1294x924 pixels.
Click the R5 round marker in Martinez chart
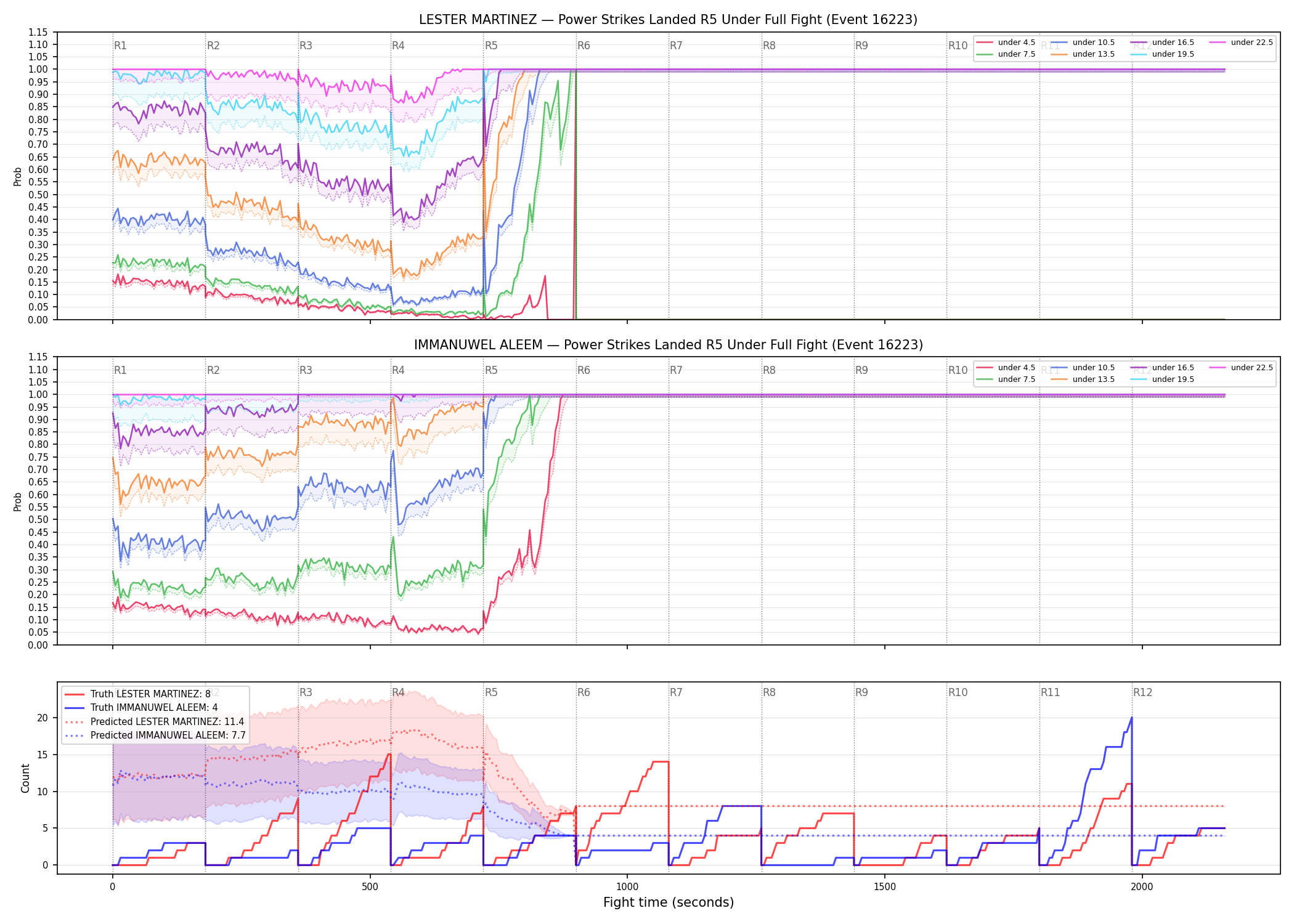491,46
